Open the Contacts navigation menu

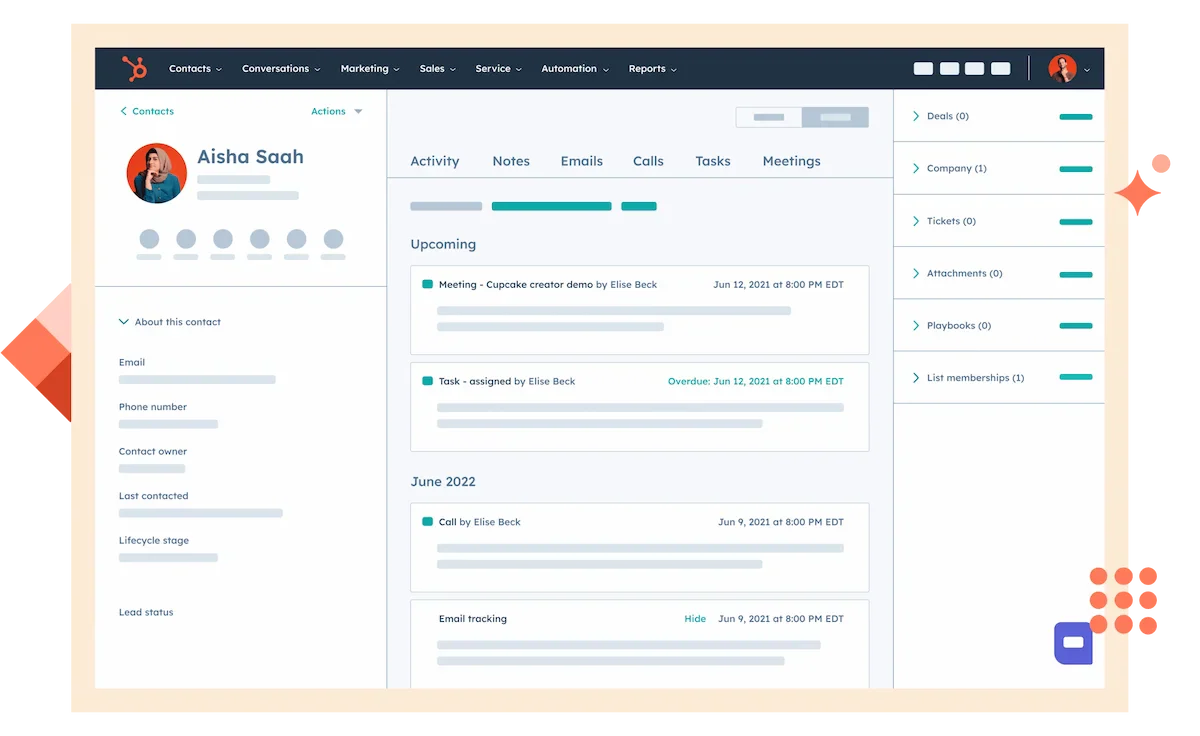(x=195, y=69)
